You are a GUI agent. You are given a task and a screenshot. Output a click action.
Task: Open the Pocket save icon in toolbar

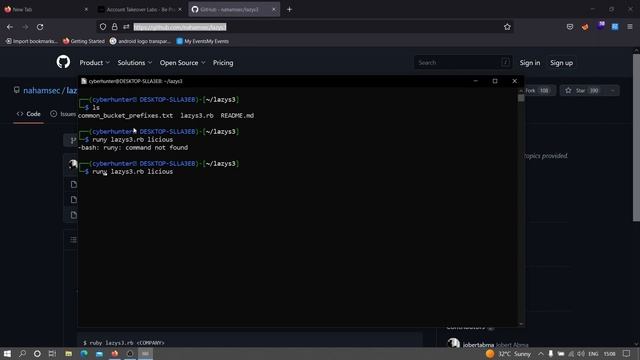pyautogui.click(x=570, y=27)
